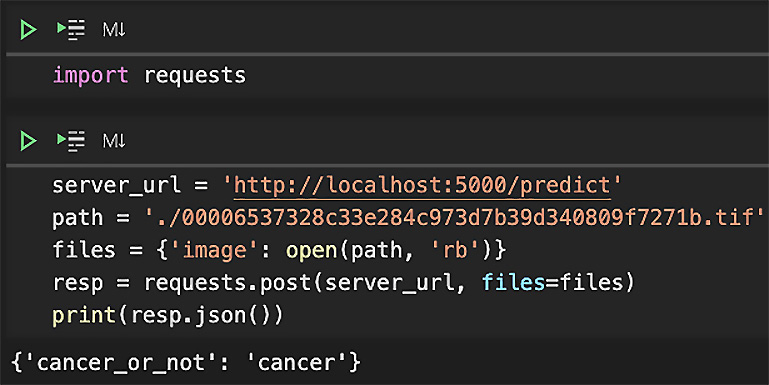
Task: Click the requests.post line
Action: 343,283
